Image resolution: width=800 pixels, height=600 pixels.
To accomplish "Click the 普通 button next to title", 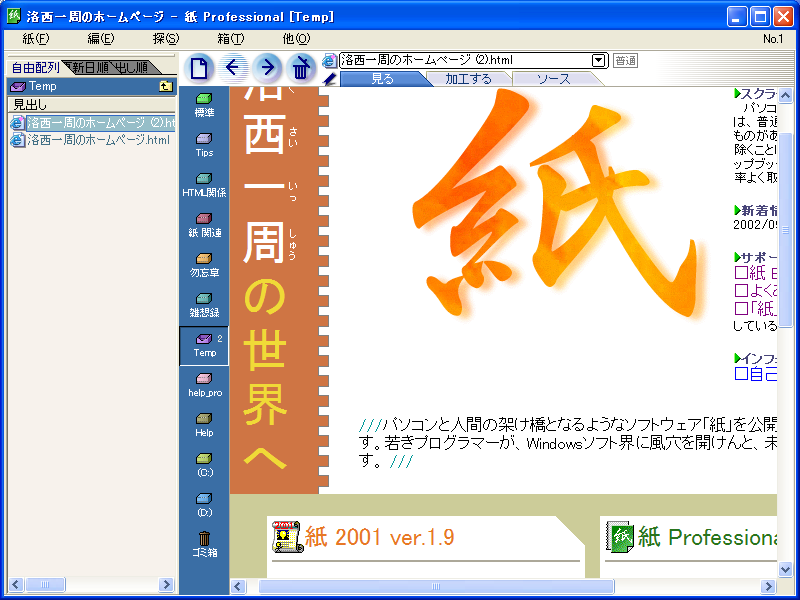I will click(x=625, y=60).
